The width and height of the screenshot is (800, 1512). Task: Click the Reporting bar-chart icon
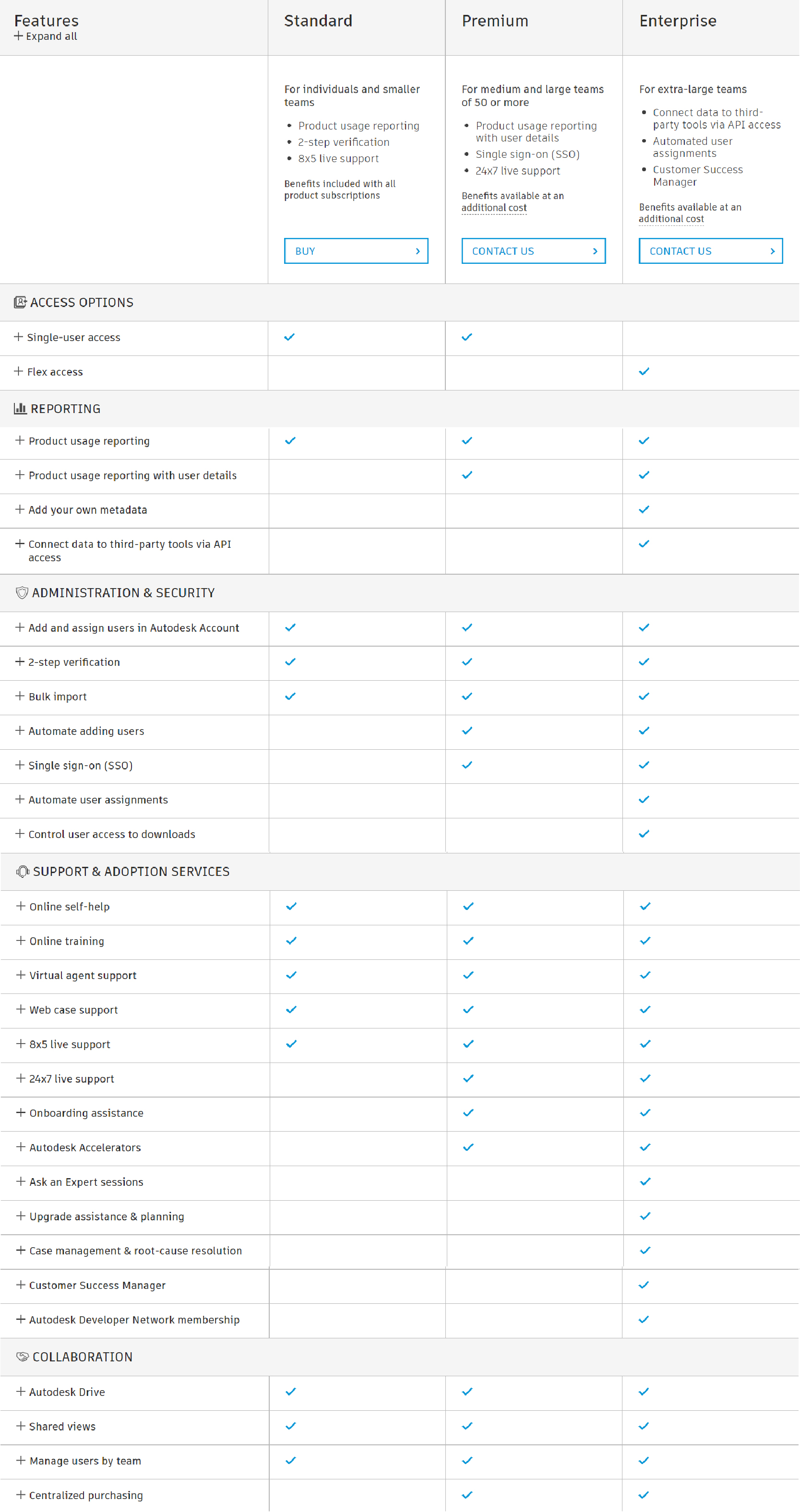20,409
